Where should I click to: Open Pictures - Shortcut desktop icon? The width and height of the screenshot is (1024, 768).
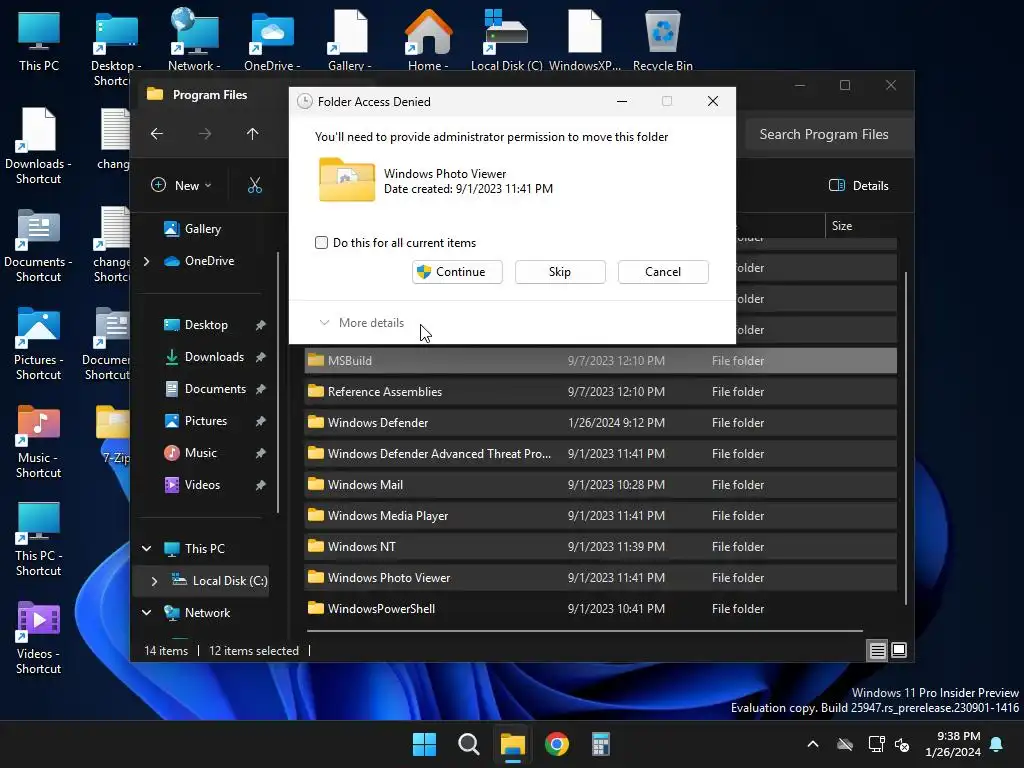38,344
